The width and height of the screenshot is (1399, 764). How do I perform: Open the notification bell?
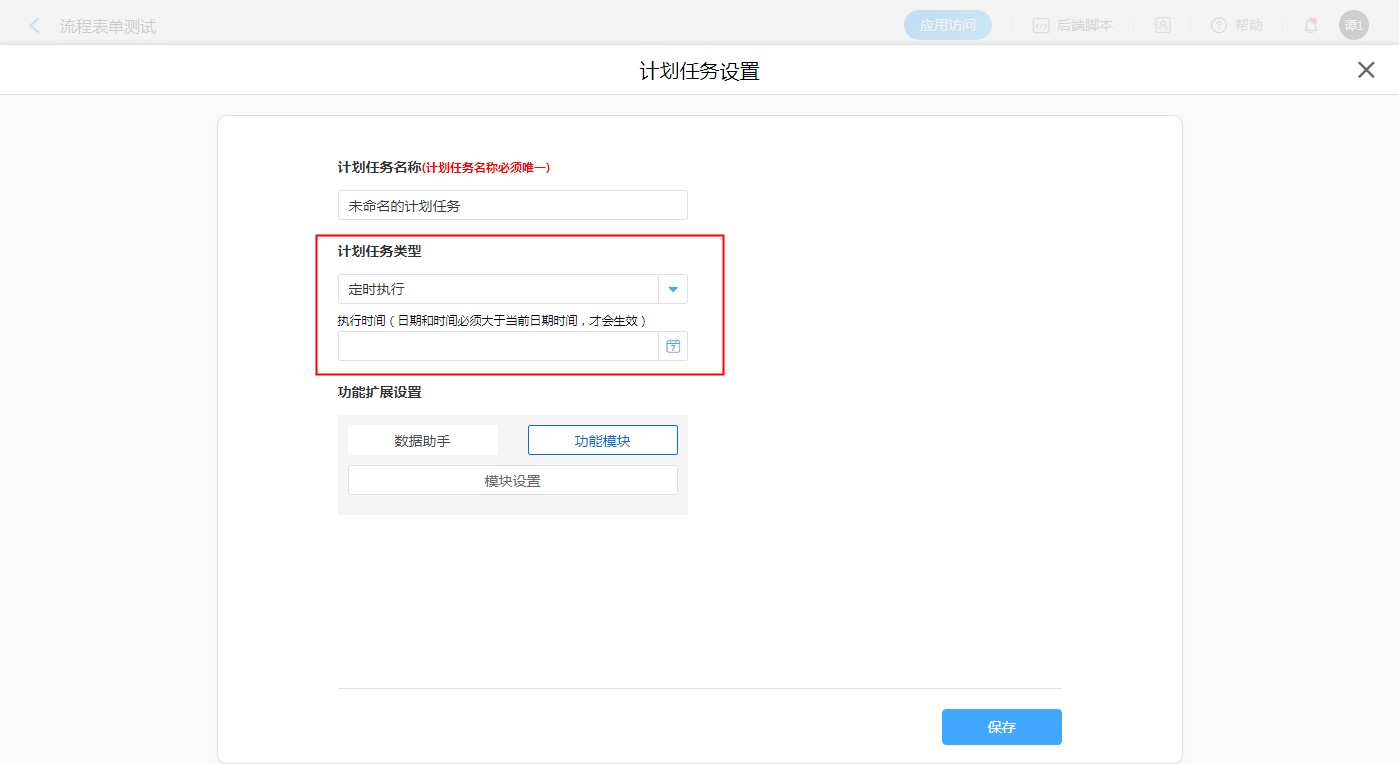[x=1310, y=26]
